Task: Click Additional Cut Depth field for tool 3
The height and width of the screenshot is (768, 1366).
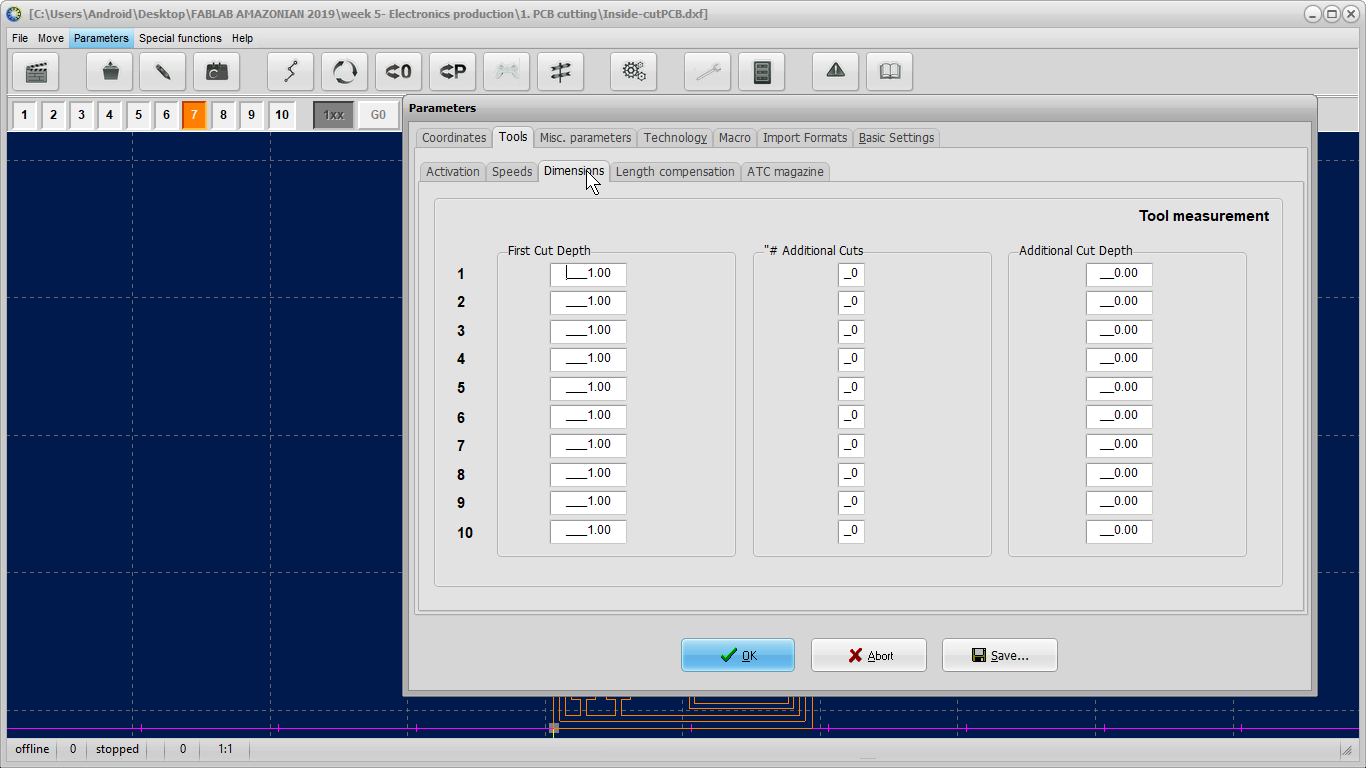Action: (x=1120, y=331)
